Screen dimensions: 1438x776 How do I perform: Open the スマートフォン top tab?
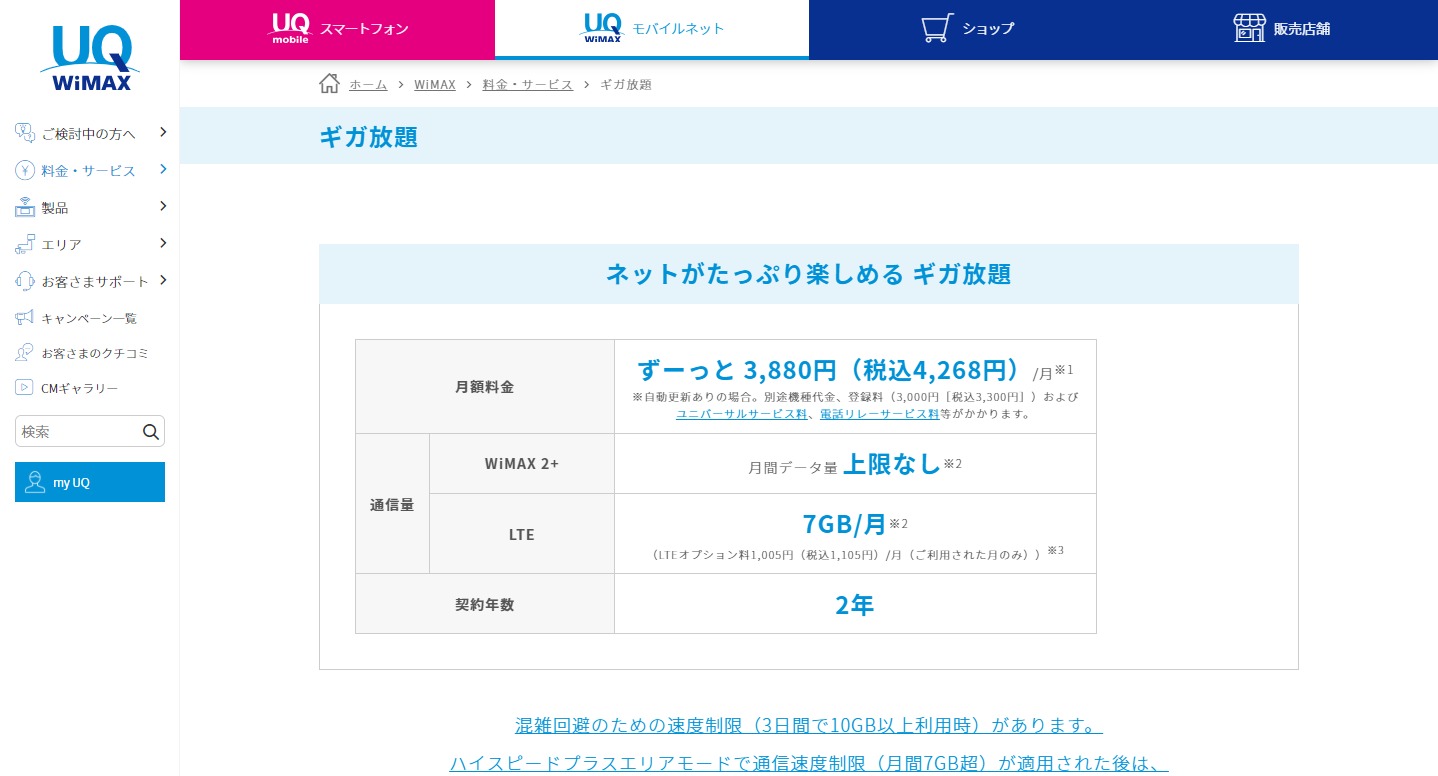[x=337, y=29]
